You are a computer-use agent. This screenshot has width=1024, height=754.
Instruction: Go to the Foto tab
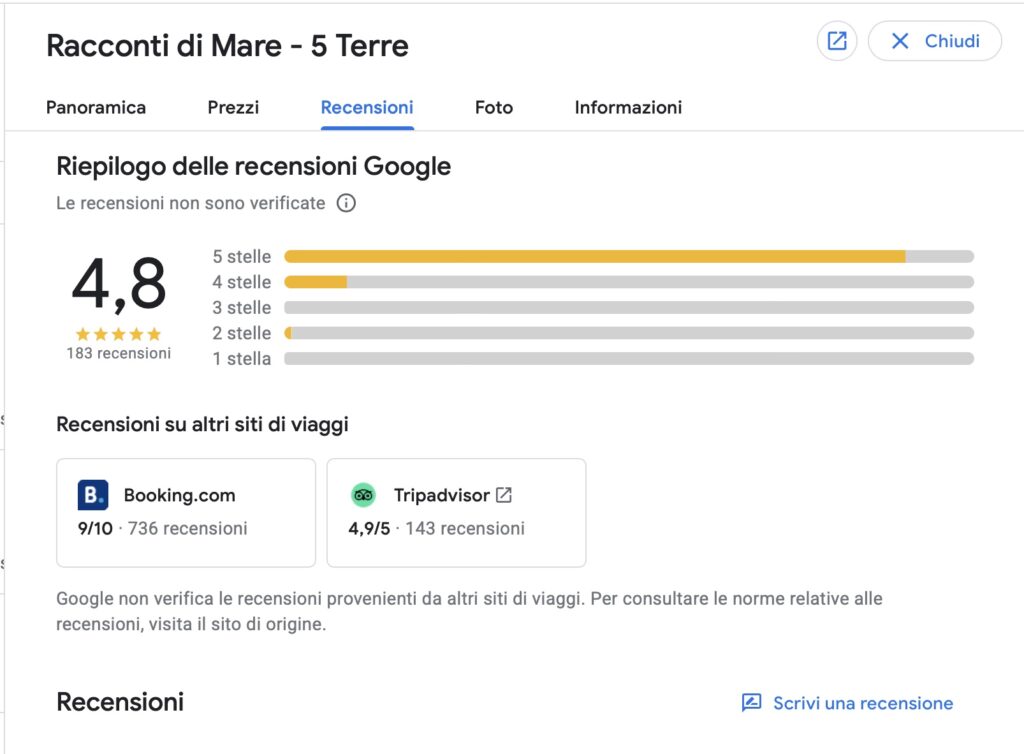pos(494,107)
